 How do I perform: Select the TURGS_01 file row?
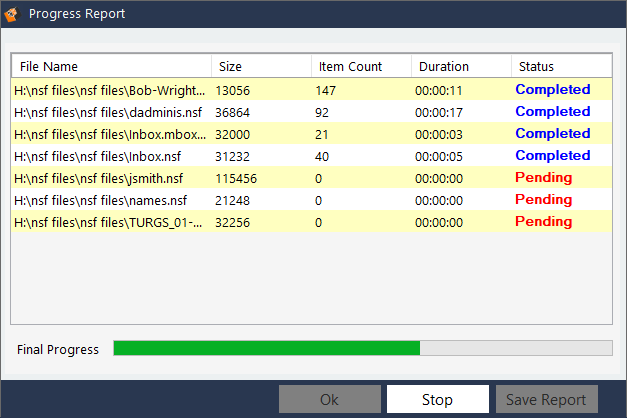pos(110,222)
